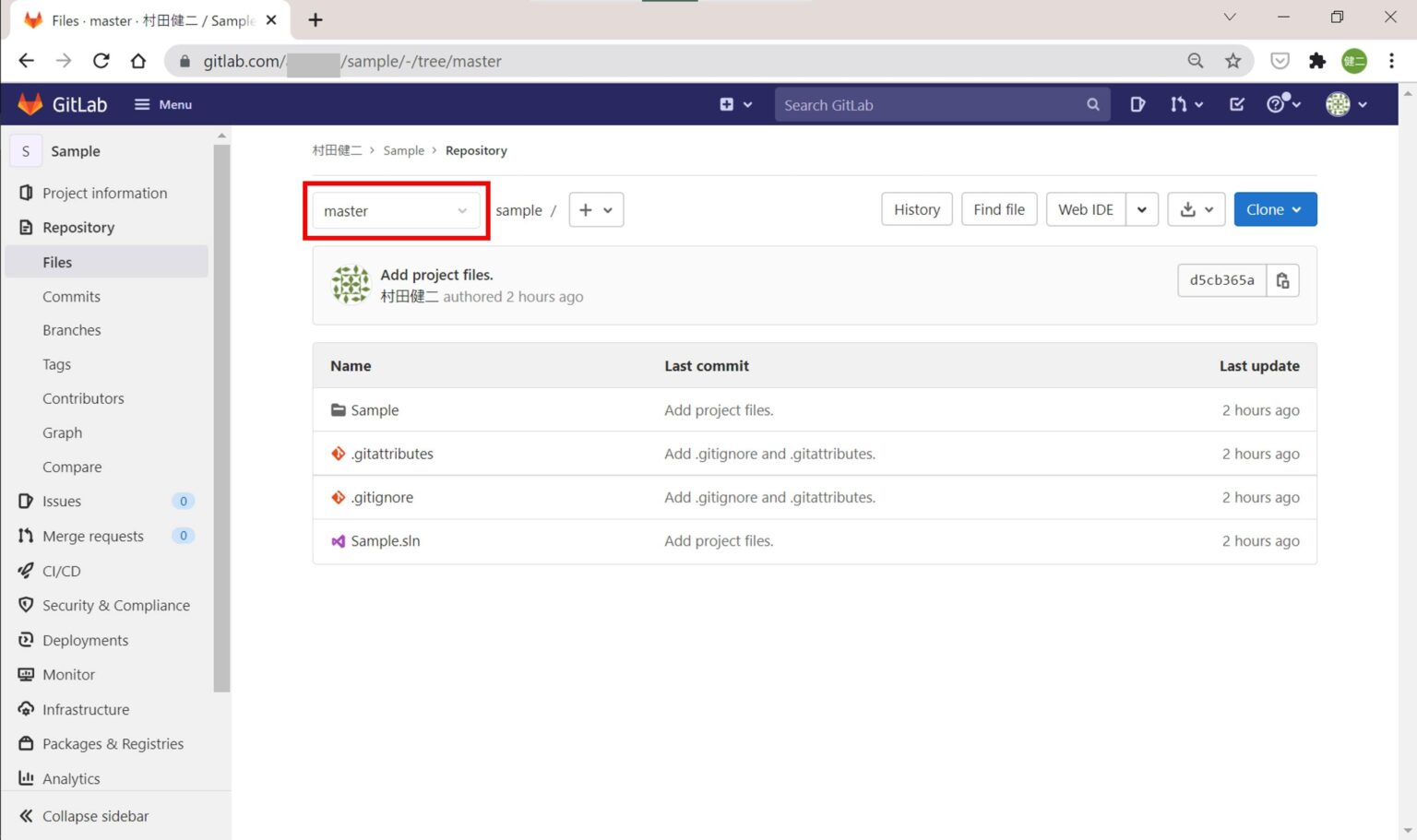Screen dimensions: 1417x840
Task: Click the new project plus icon
Action: [726, 104]
